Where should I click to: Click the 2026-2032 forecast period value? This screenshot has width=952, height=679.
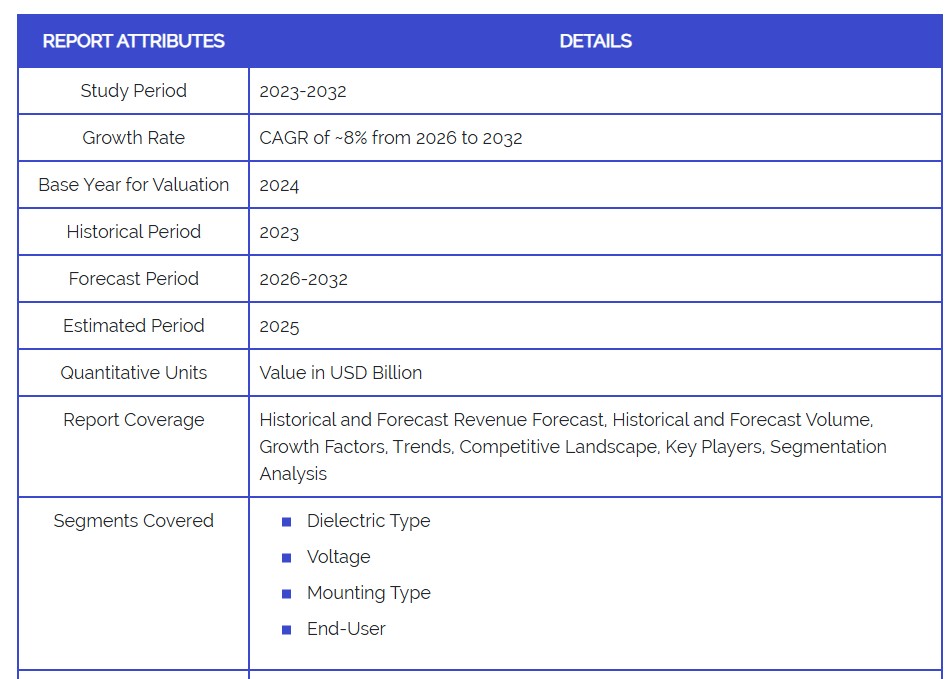coord(303,280)
